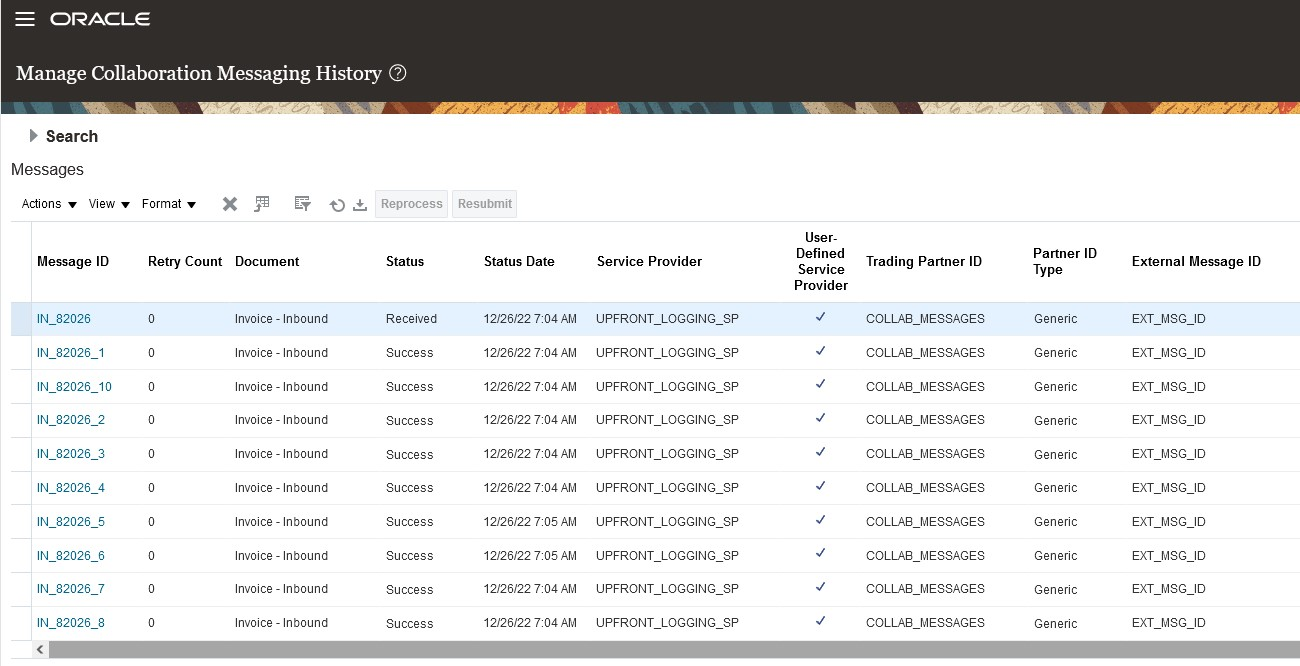This screenshot has width=1300, height=666.
Task: Select the row selector of IN_82026_5
Action: point(21,522)
